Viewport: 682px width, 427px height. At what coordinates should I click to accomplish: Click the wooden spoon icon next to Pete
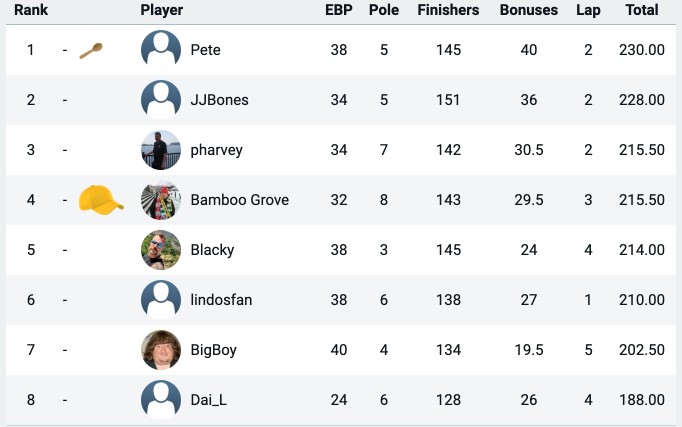point(91,50)
